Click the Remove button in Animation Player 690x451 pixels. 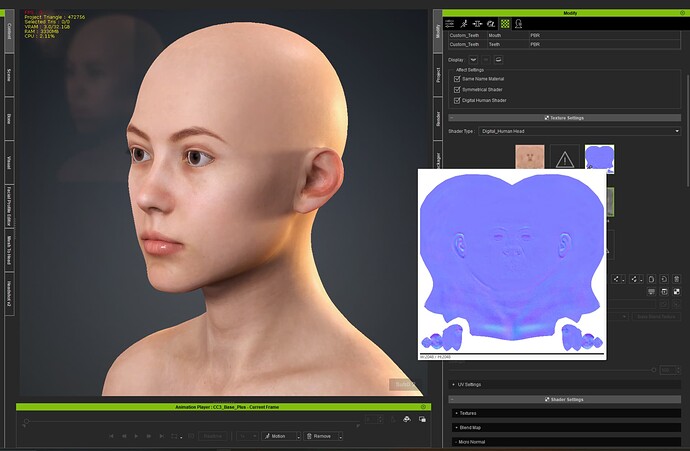tap(324, 436)
